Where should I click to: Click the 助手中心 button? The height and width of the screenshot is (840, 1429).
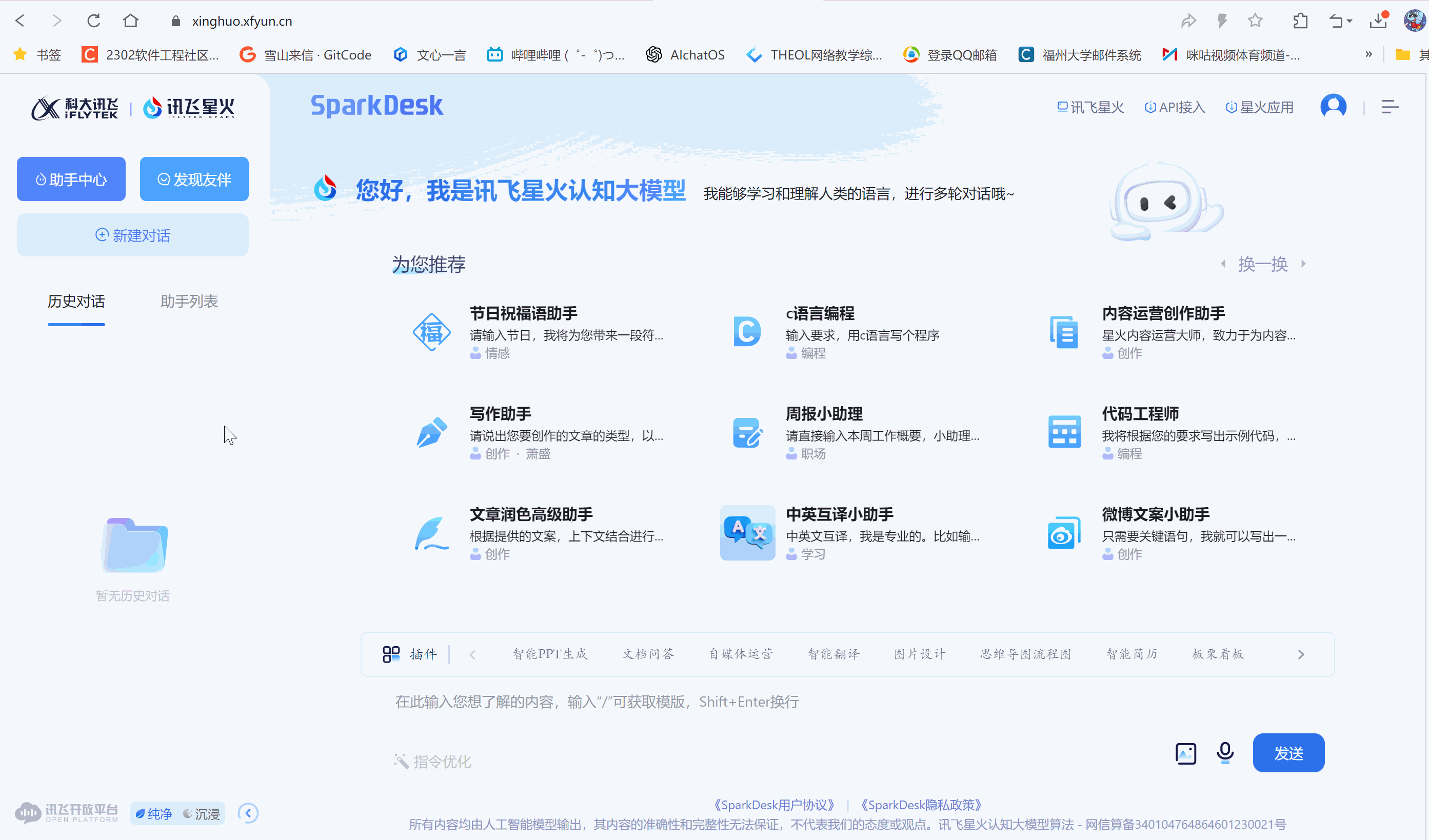point(71,179)
